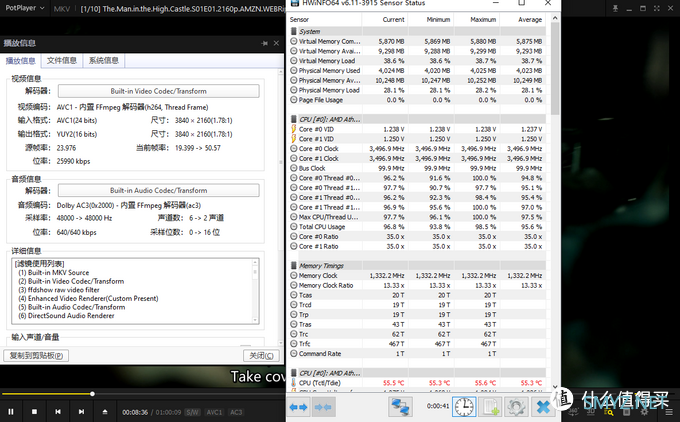Click the 'Total CPU Usage' row icon
This screenshot has width=680, height=422.
coord(294,226)
